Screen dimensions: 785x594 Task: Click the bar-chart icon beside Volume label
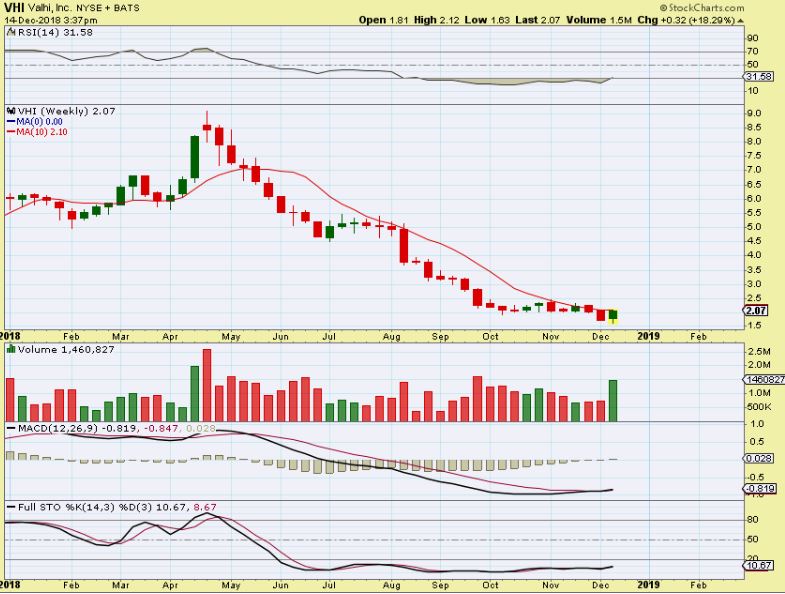[11, 349]
